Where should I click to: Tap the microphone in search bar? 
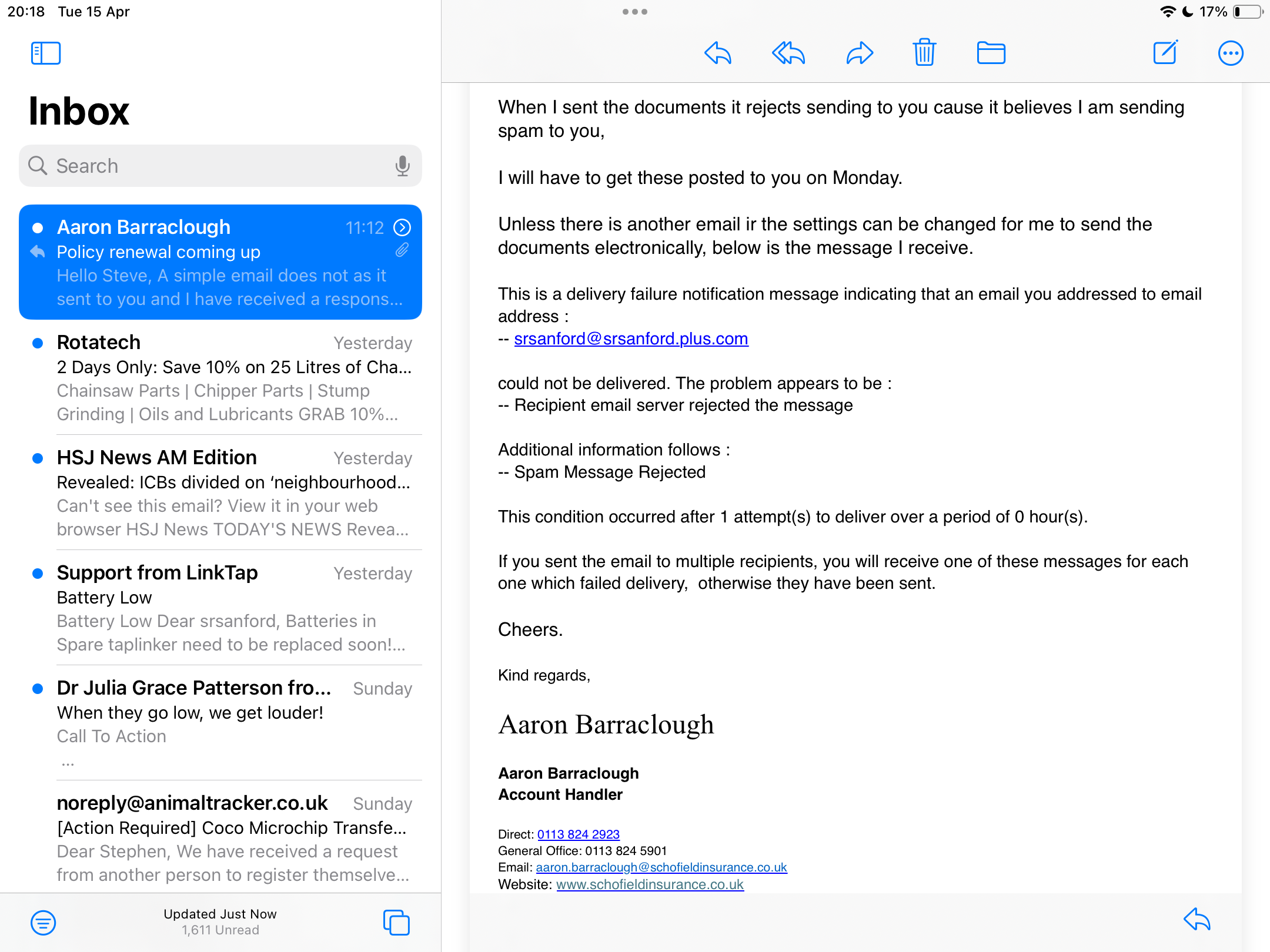pos(402,166)
